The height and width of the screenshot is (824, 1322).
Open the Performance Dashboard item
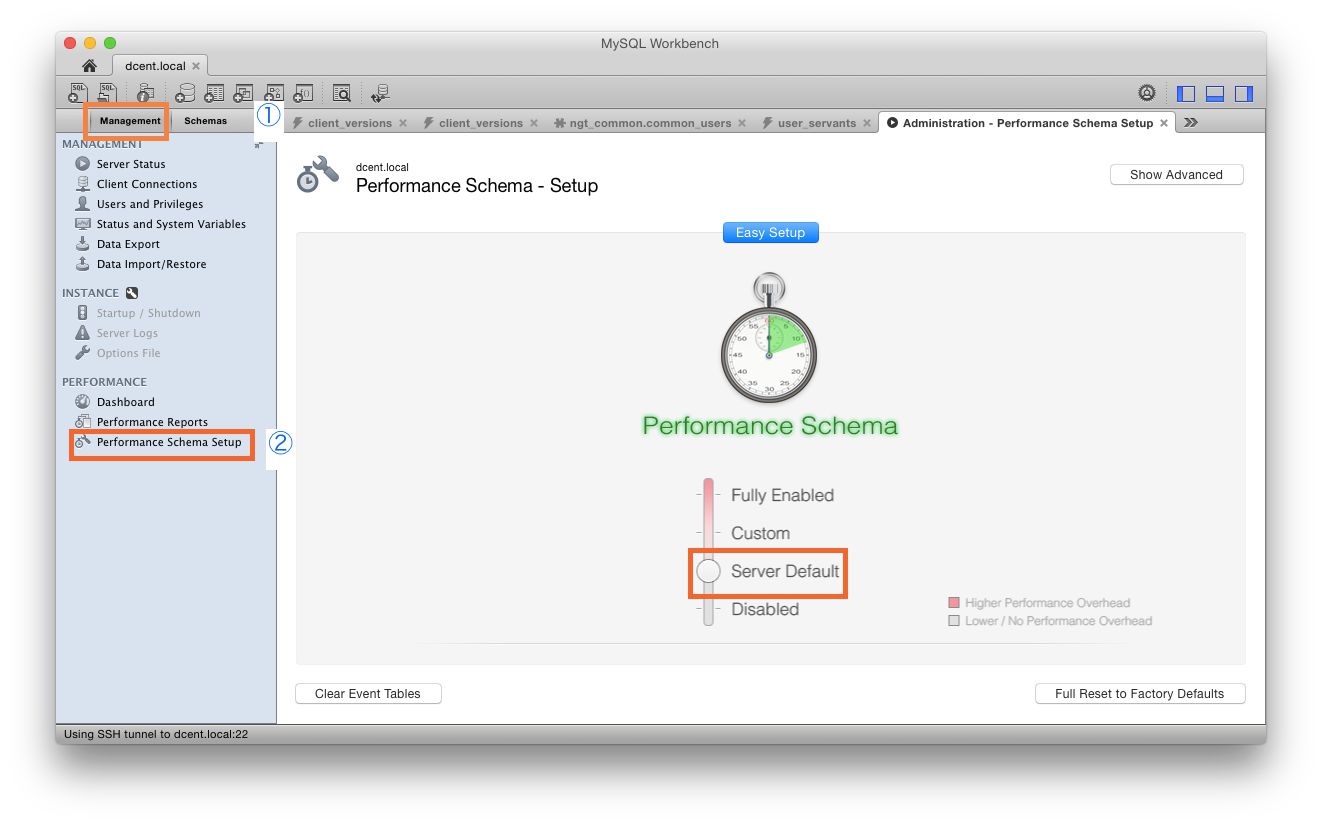point(125,402)
